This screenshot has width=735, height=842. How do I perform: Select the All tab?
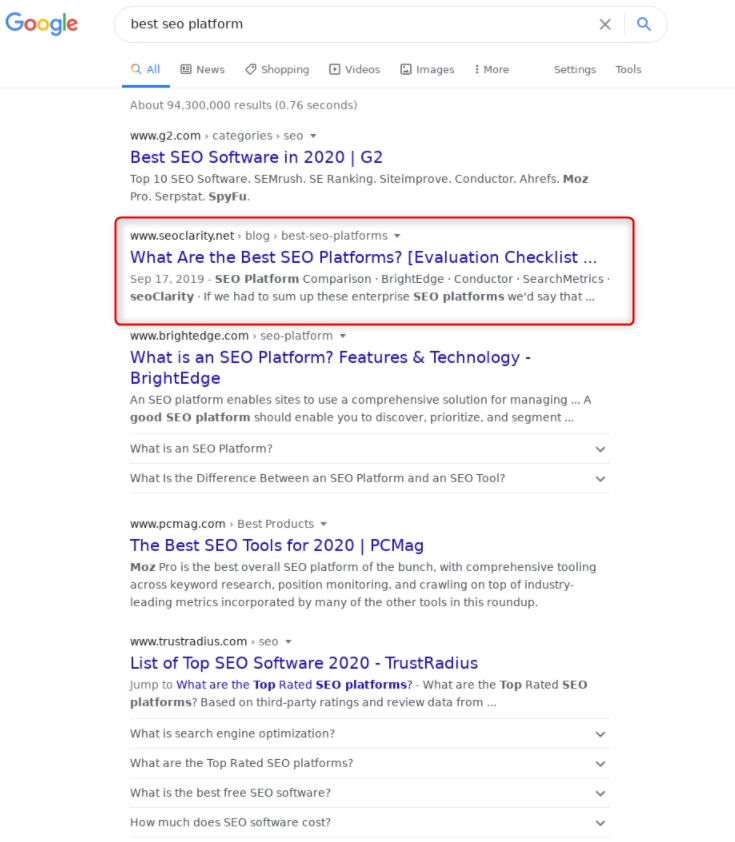coord(145,69)
